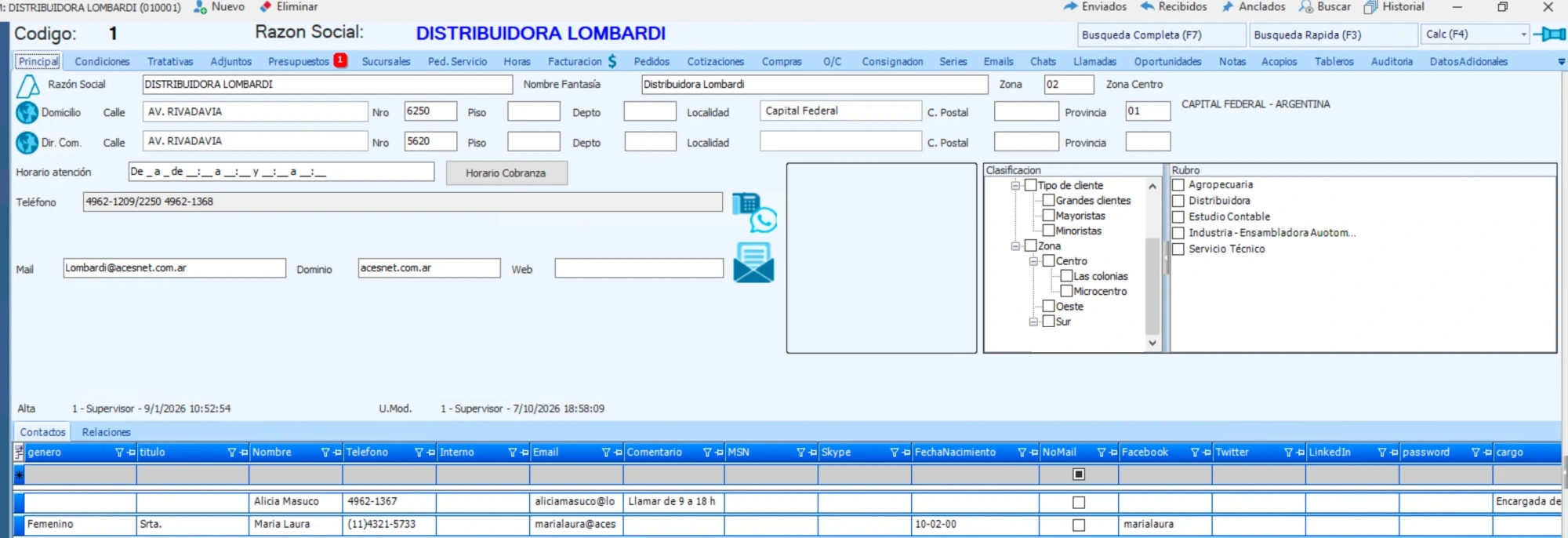Image resolution: width=1568 pixels, height=538 pixels.
Task: Click the phone and WhatsApp icon
Action: coord(754,213)
